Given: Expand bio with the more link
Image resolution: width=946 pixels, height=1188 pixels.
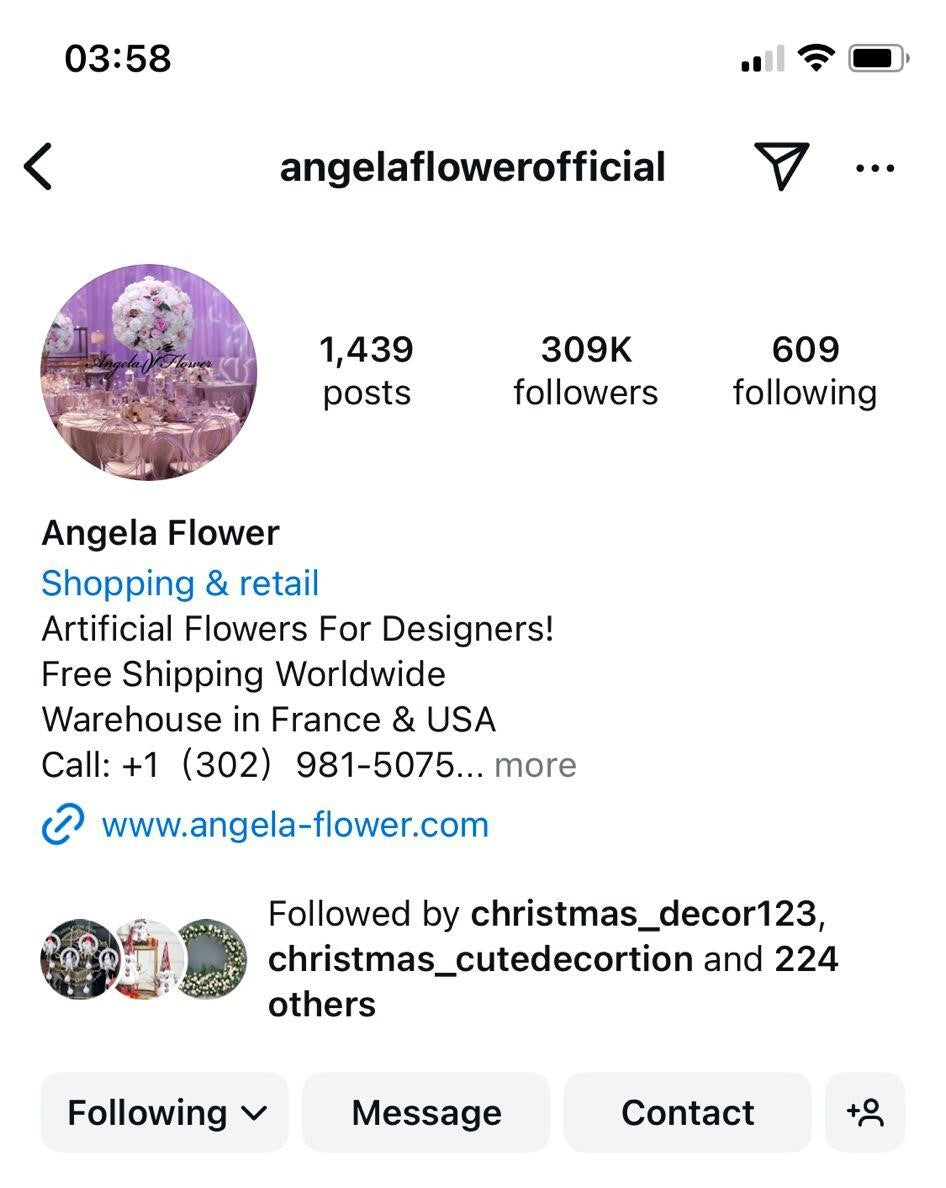Looking at the screenshot, I should click(x=535, y=765).
